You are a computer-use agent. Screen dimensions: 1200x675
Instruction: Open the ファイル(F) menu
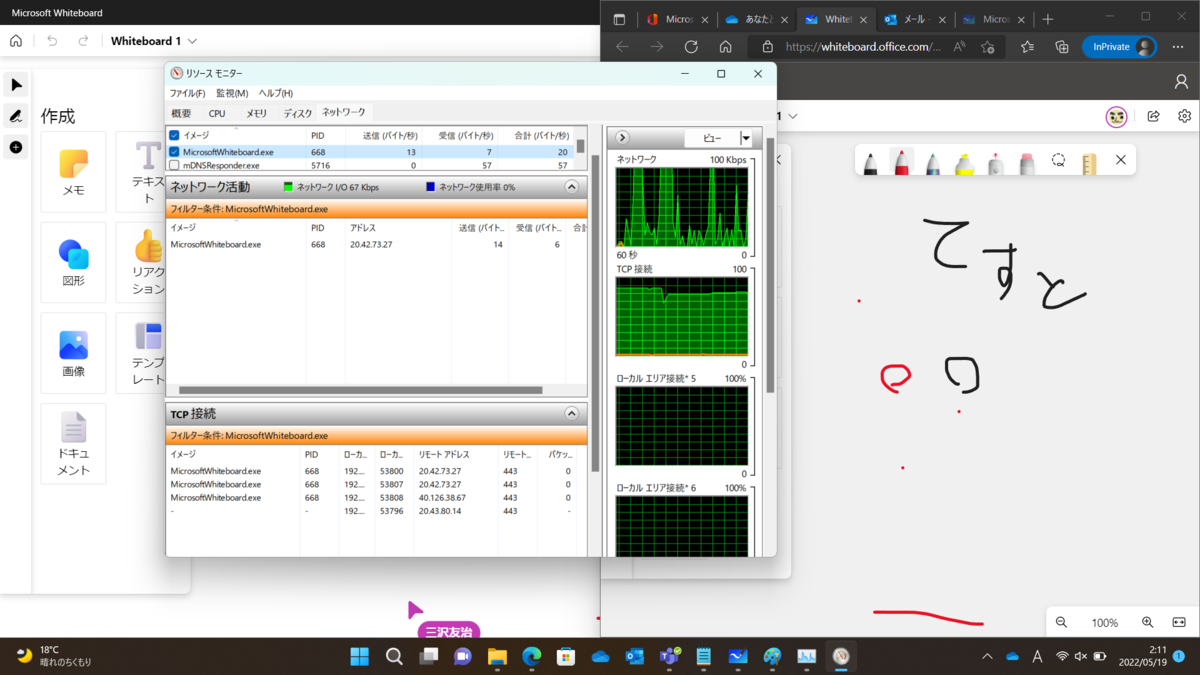[x=187, y=93]
